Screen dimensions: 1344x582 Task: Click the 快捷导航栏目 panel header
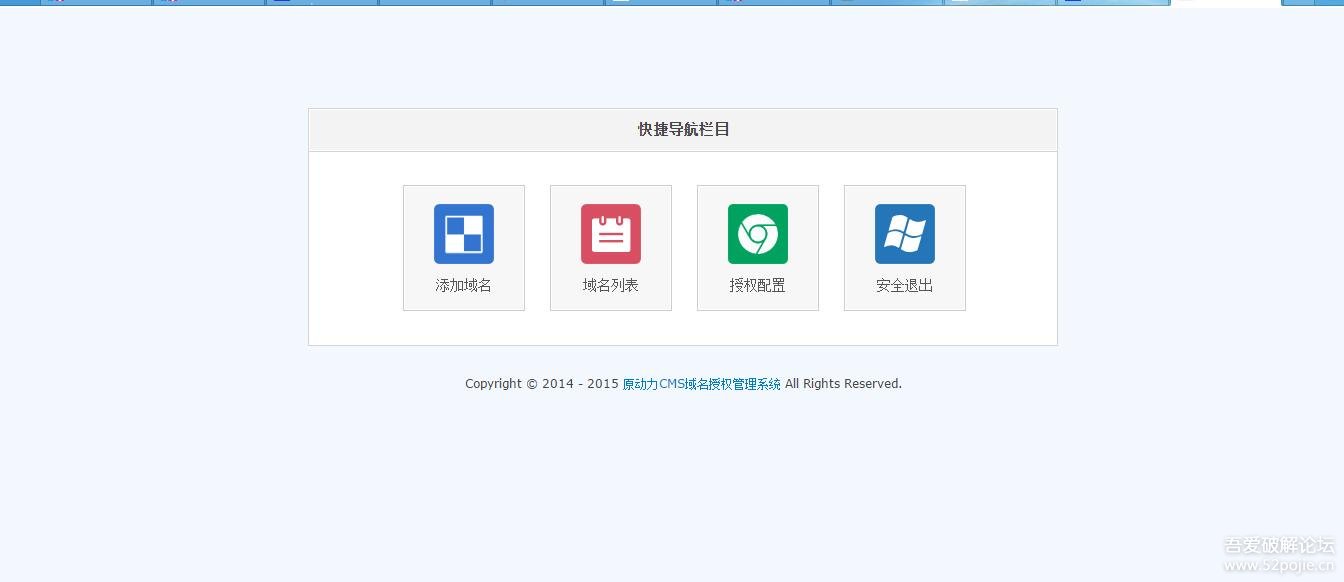683,129
